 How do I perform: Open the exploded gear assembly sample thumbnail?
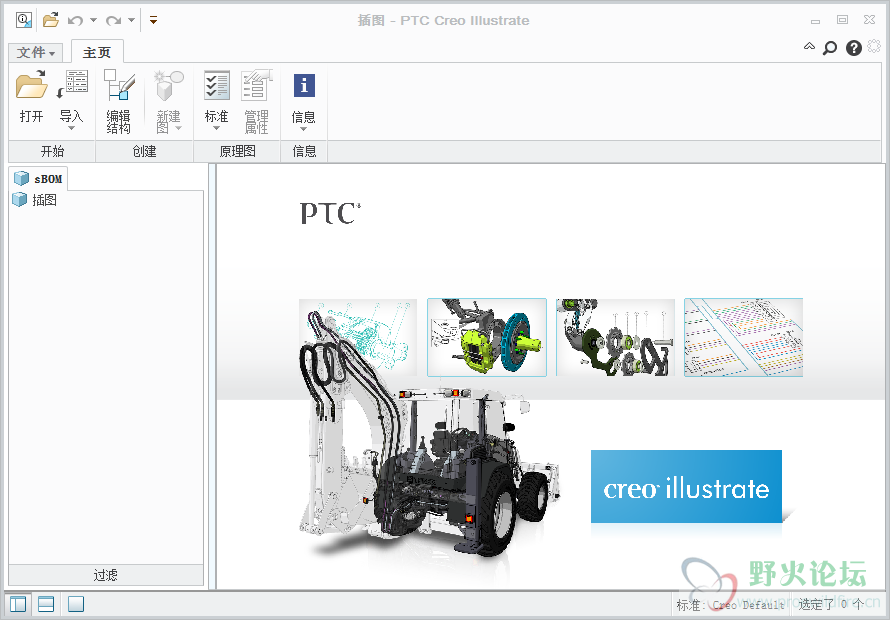coord(615,337)
